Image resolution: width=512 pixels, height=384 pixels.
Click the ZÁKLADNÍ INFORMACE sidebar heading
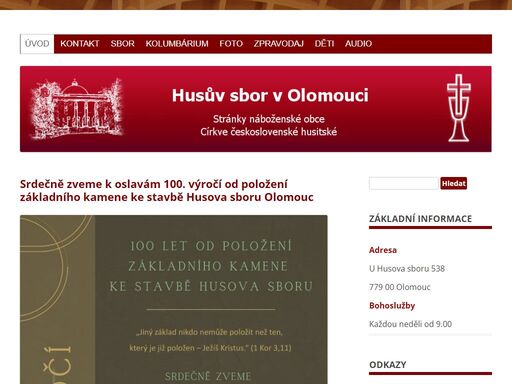coord(420,219)
